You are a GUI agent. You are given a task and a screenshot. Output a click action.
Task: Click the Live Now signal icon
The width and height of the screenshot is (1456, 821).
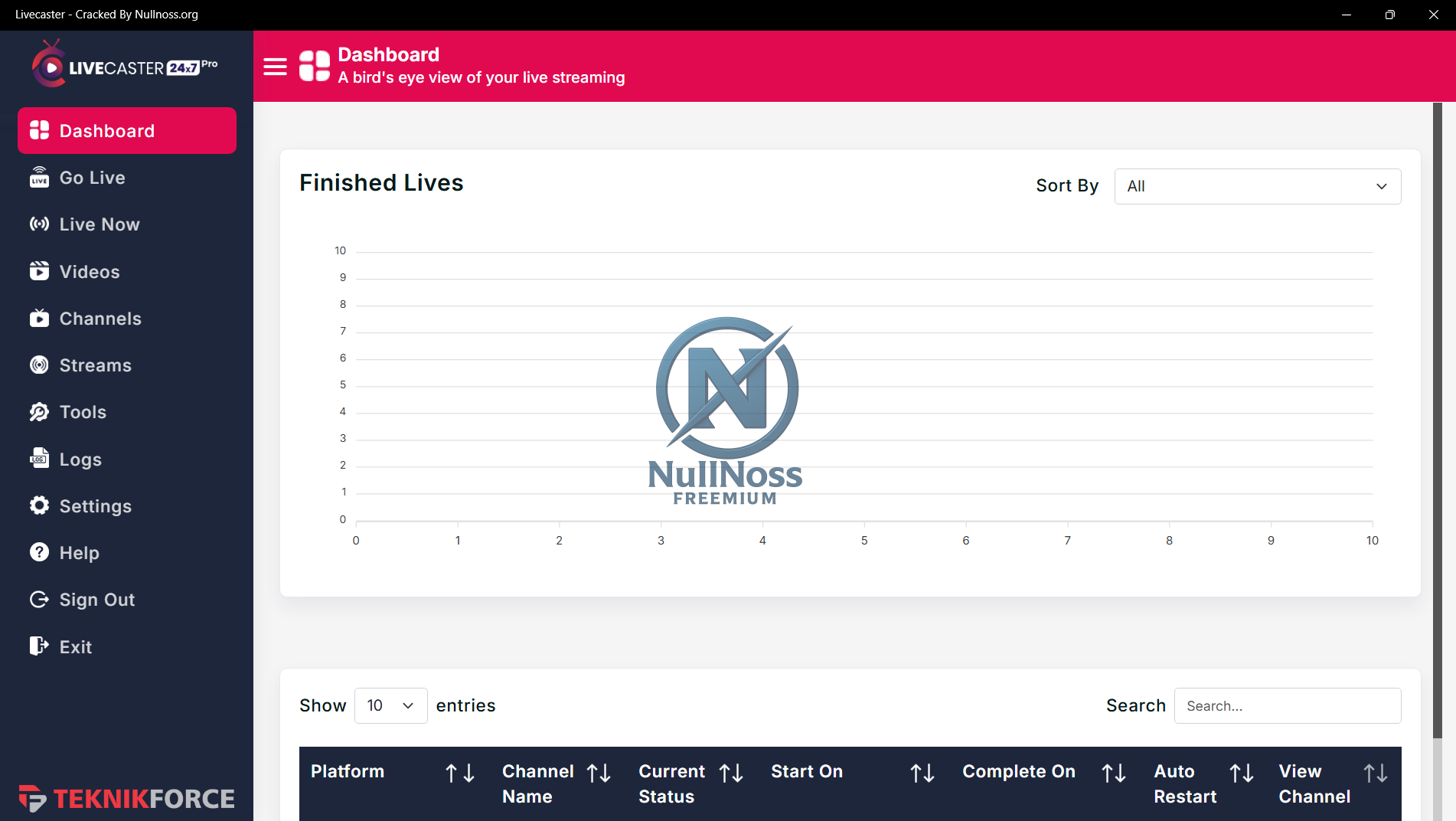[39, 224]
